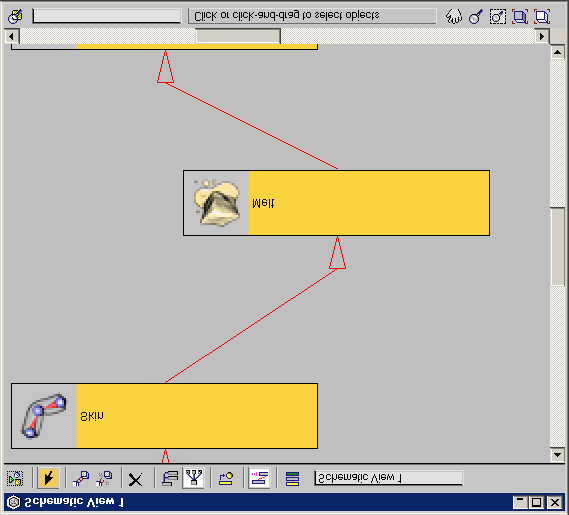Activate the Select arrow tool
569x515 pixels.
click(x=48, y=478)
